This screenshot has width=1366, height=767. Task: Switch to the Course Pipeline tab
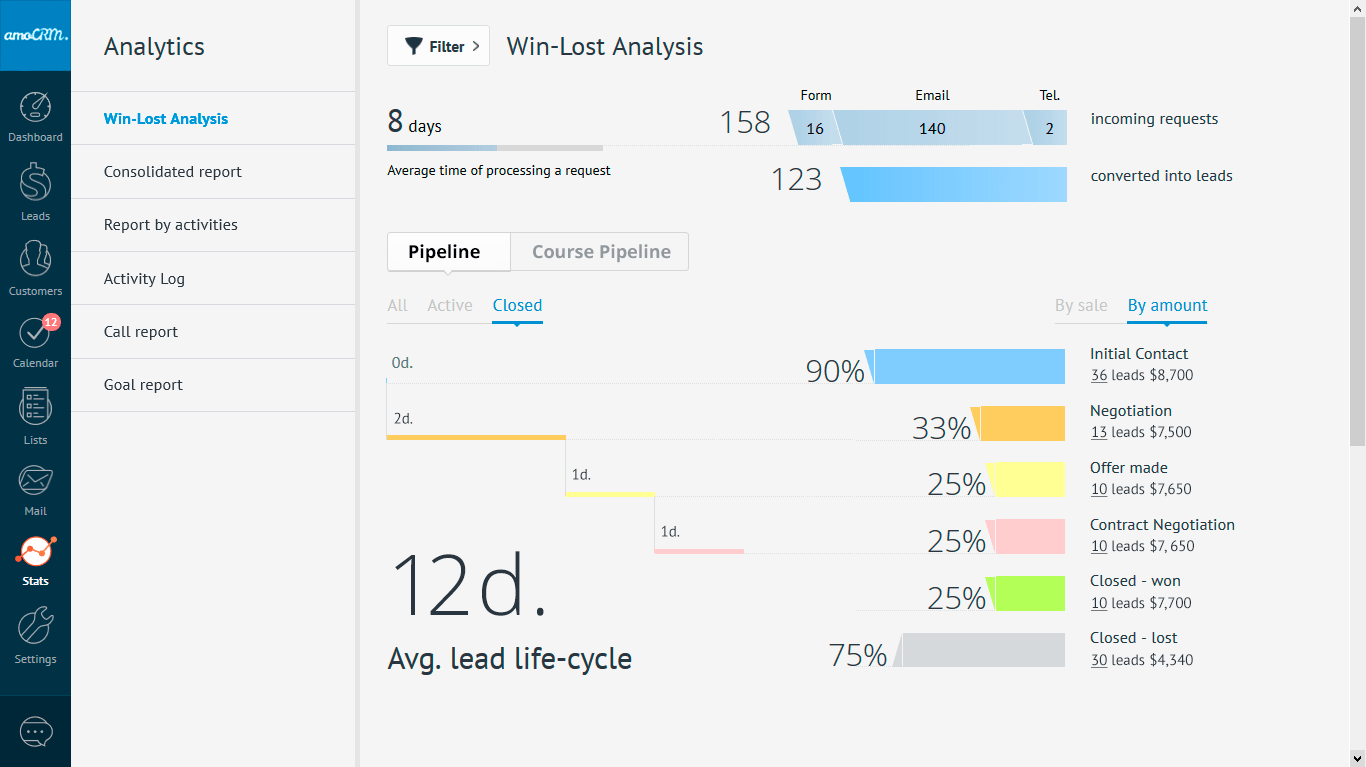(x=600, y=252)
